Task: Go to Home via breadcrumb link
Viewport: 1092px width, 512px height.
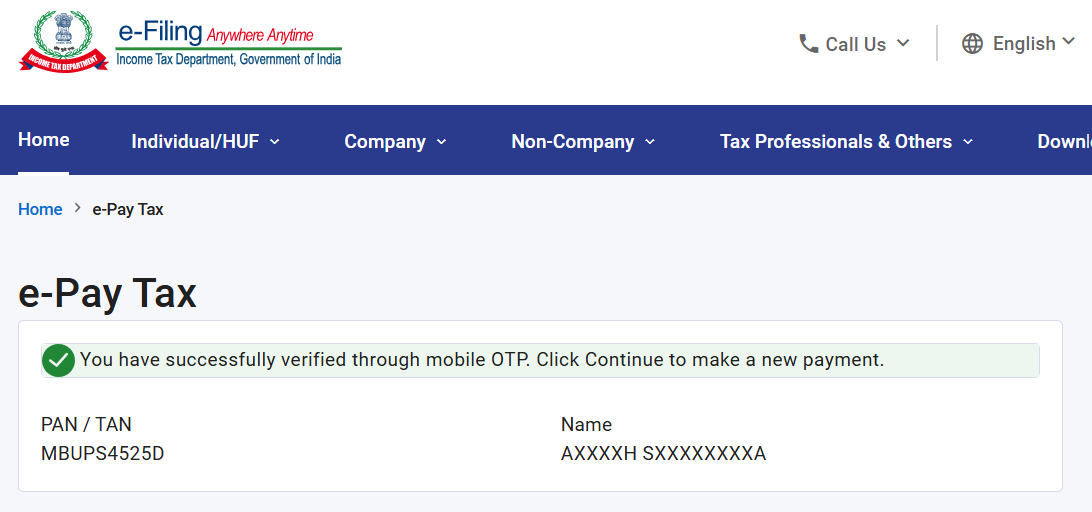Action: pyautogui.click(x=40, y=209)
